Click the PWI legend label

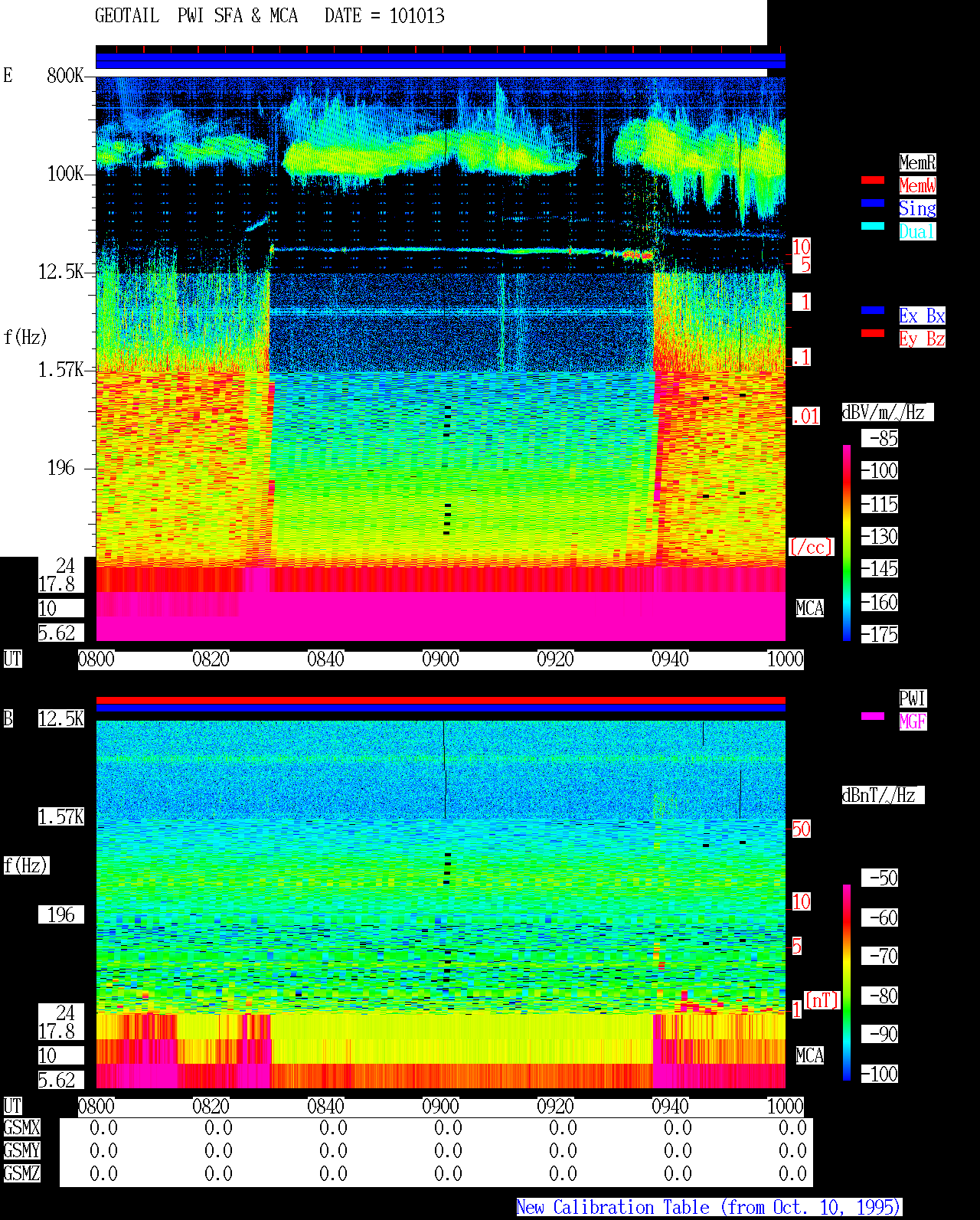[913, 698]
